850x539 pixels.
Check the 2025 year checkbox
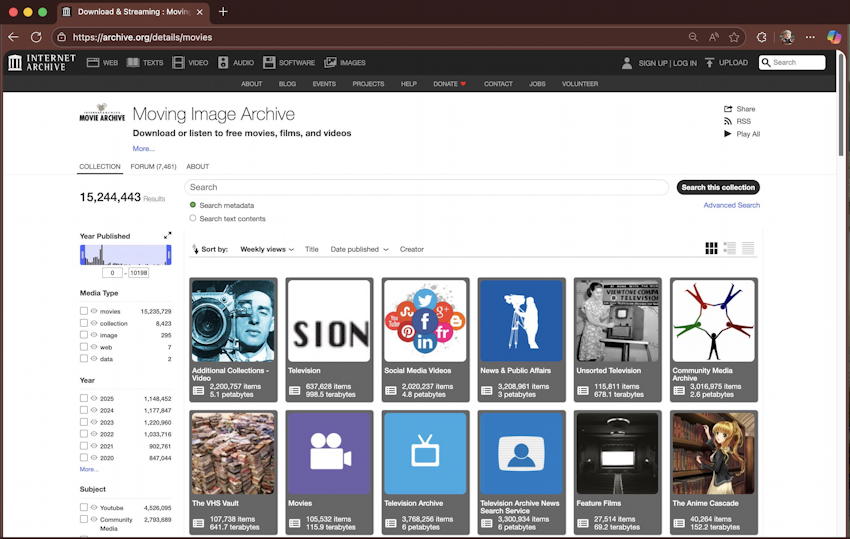(x=83, y=398)
